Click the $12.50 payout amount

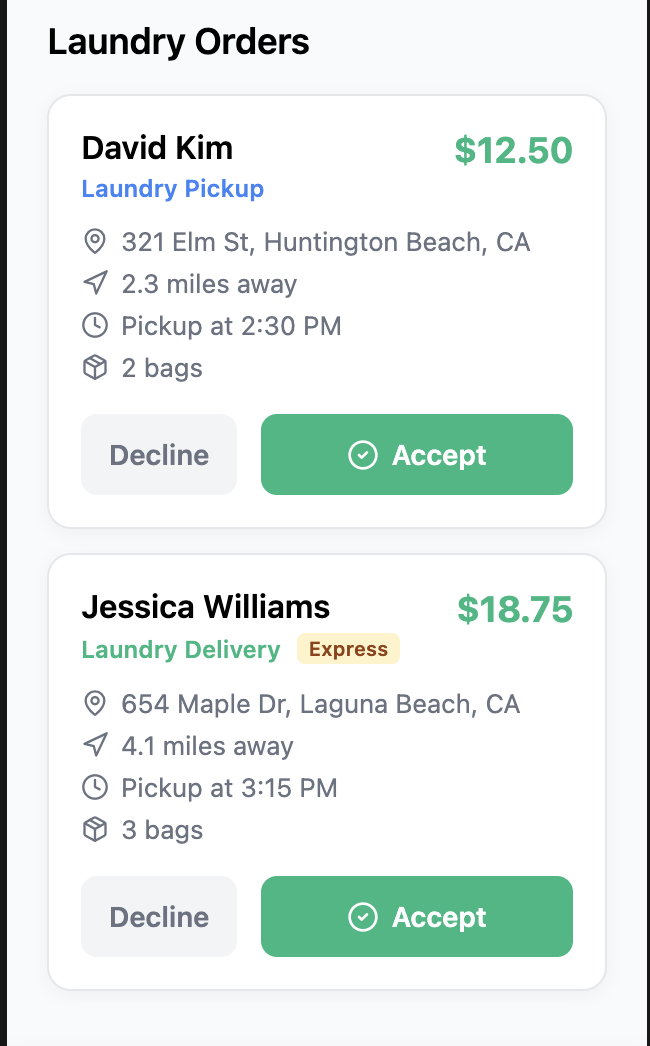pos(513,150)
